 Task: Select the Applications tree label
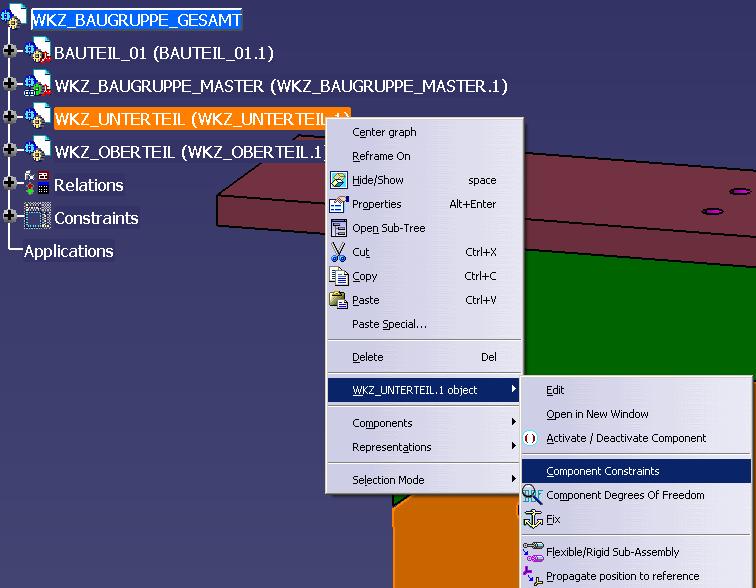coord(69,251)
